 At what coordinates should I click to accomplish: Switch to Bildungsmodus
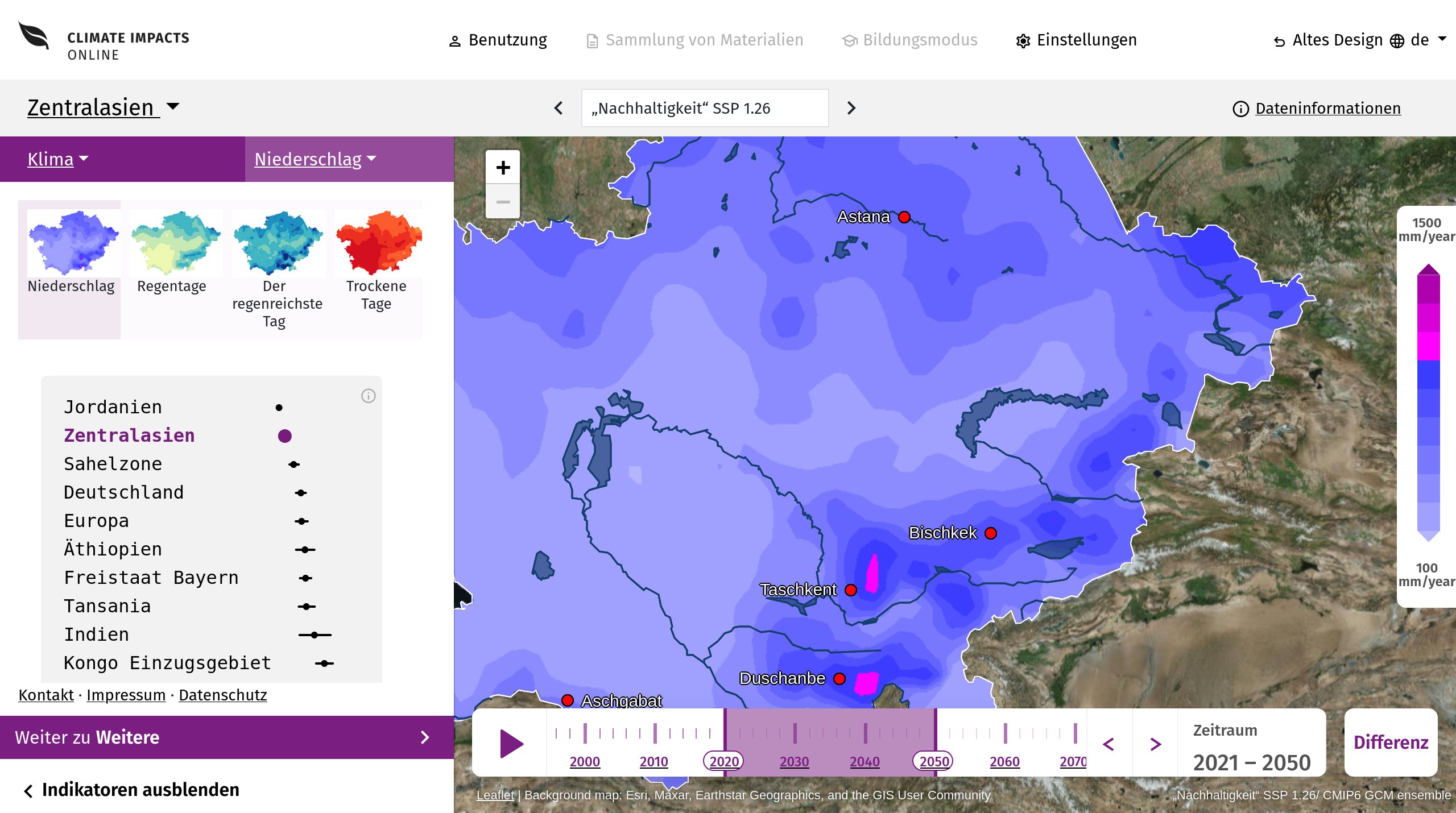point(909,40)
